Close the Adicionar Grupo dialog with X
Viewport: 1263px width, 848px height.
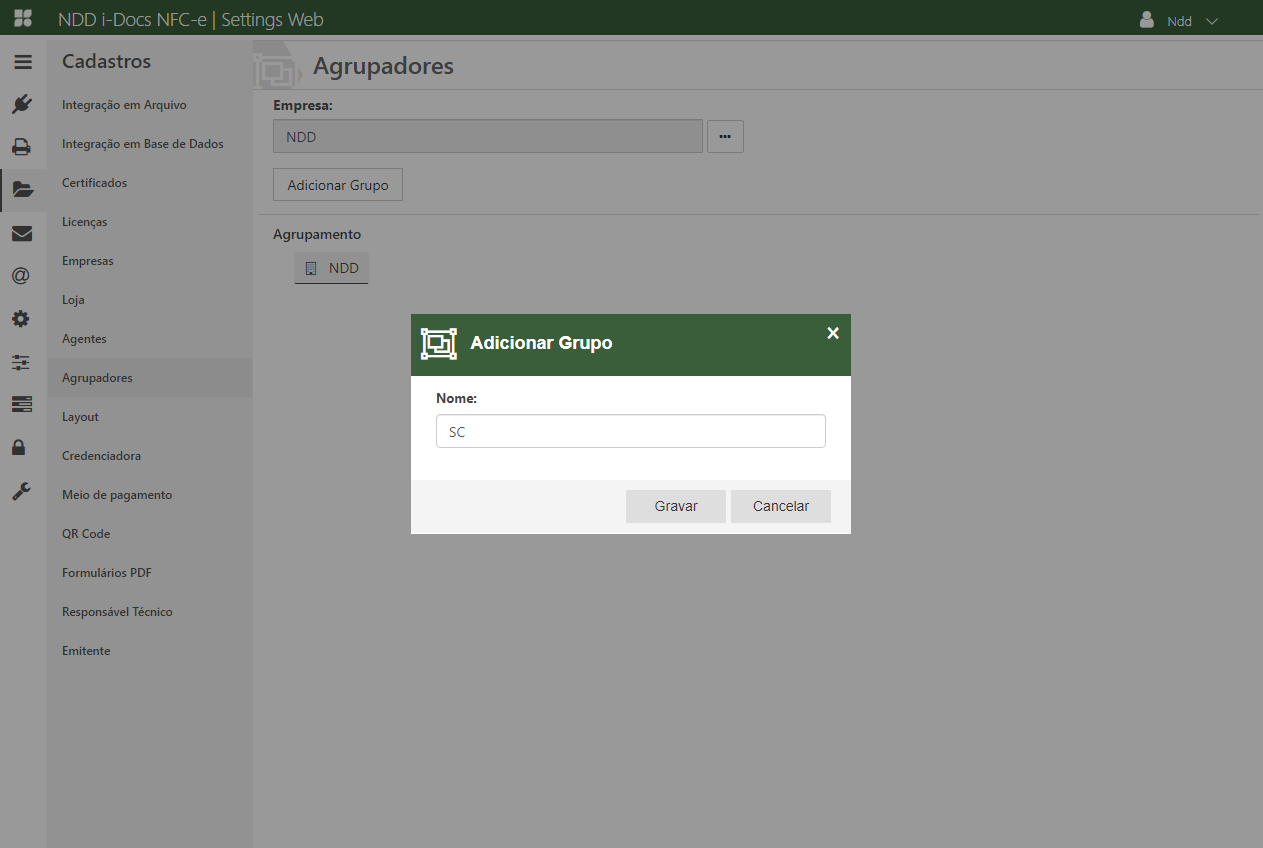(x=833, y=333)
